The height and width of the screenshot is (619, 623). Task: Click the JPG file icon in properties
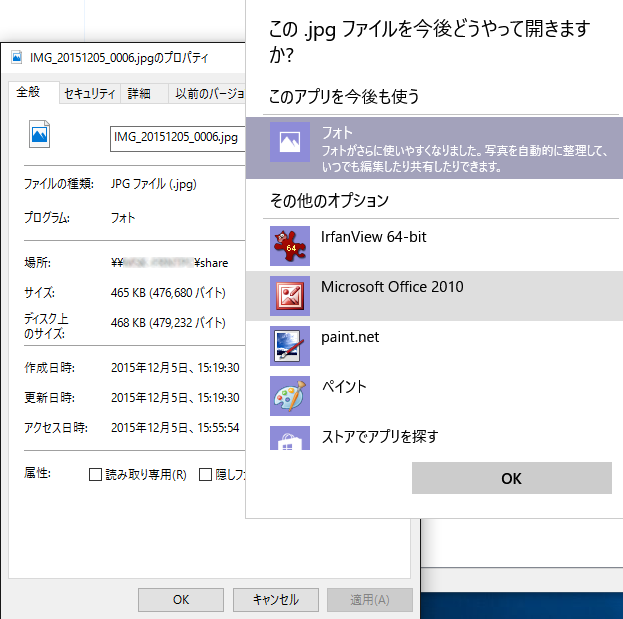pyautogui.click(x=39, y=134)
